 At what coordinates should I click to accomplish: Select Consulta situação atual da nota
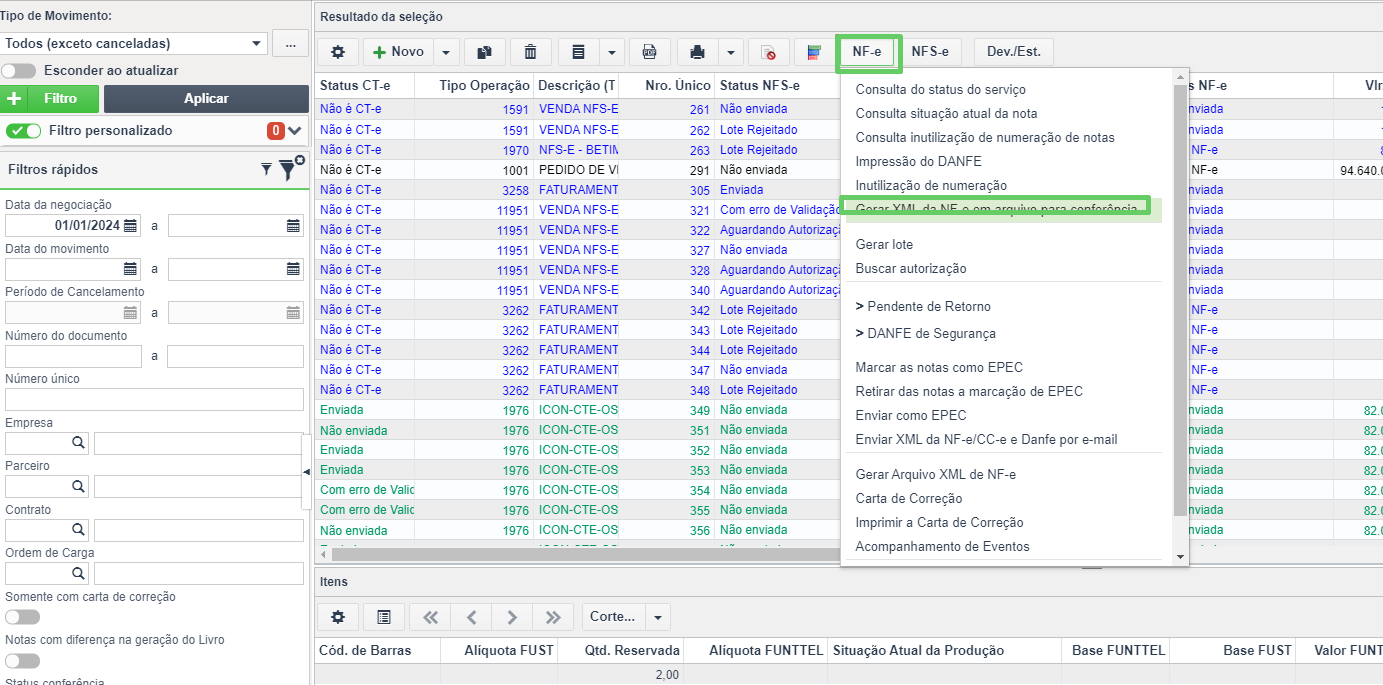946,113
